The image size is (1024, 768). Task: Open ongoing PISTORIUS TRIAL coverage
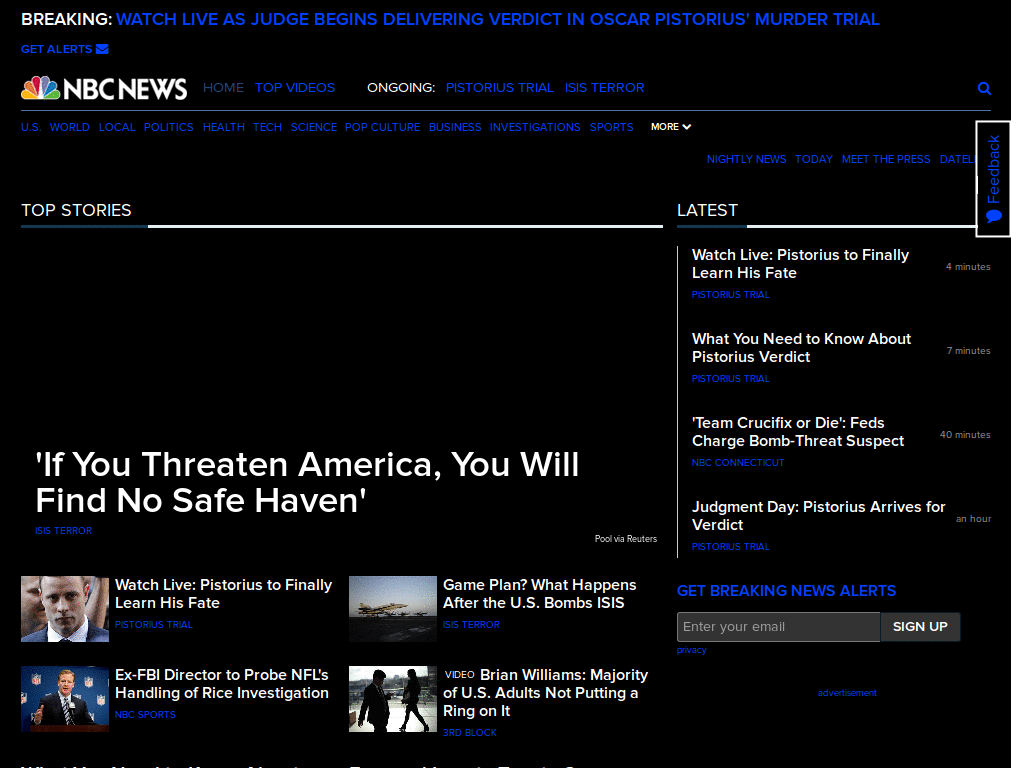coord(500,88)
